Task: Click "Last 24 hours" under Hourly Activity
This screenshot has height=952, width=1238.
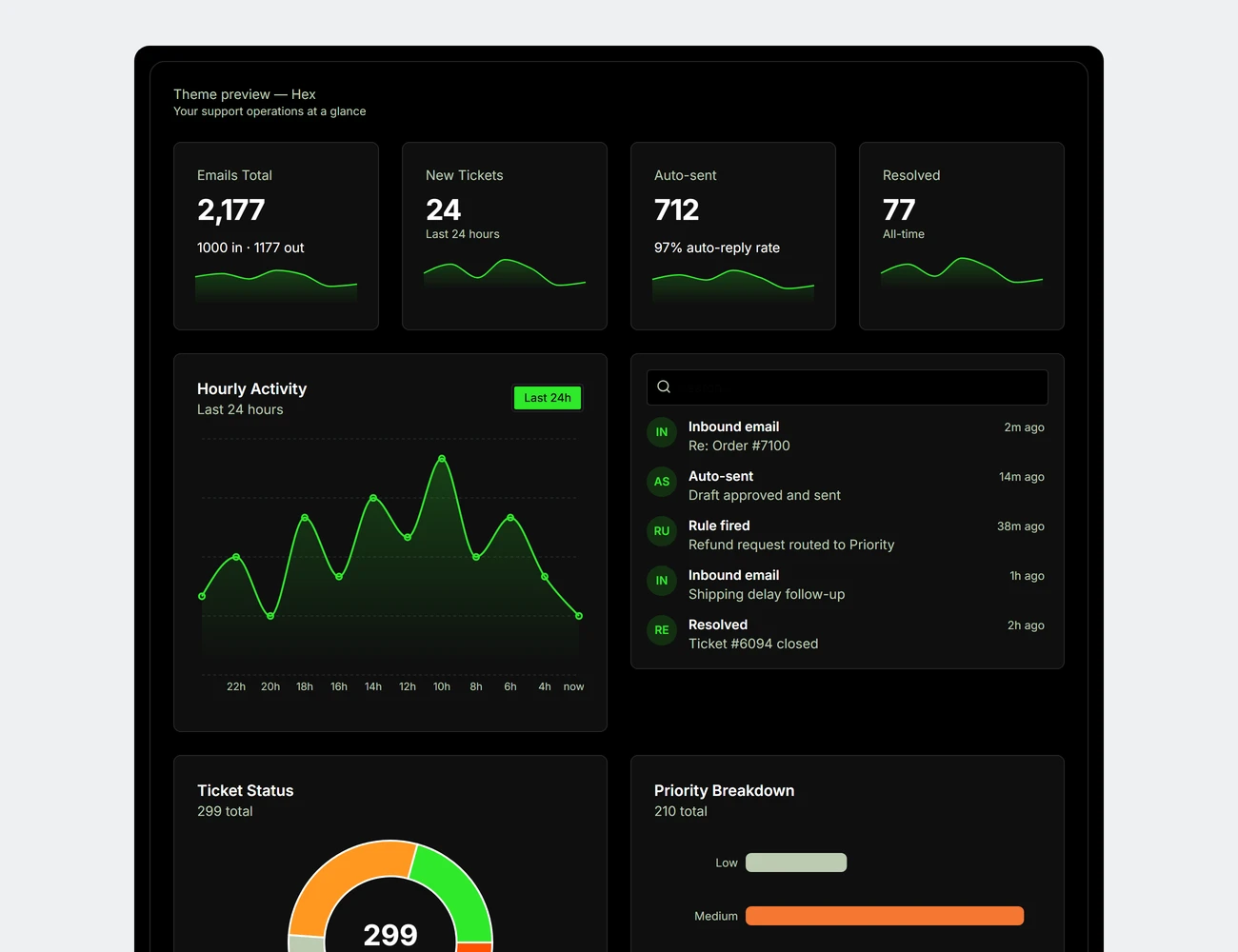Action: click(240, 409)
